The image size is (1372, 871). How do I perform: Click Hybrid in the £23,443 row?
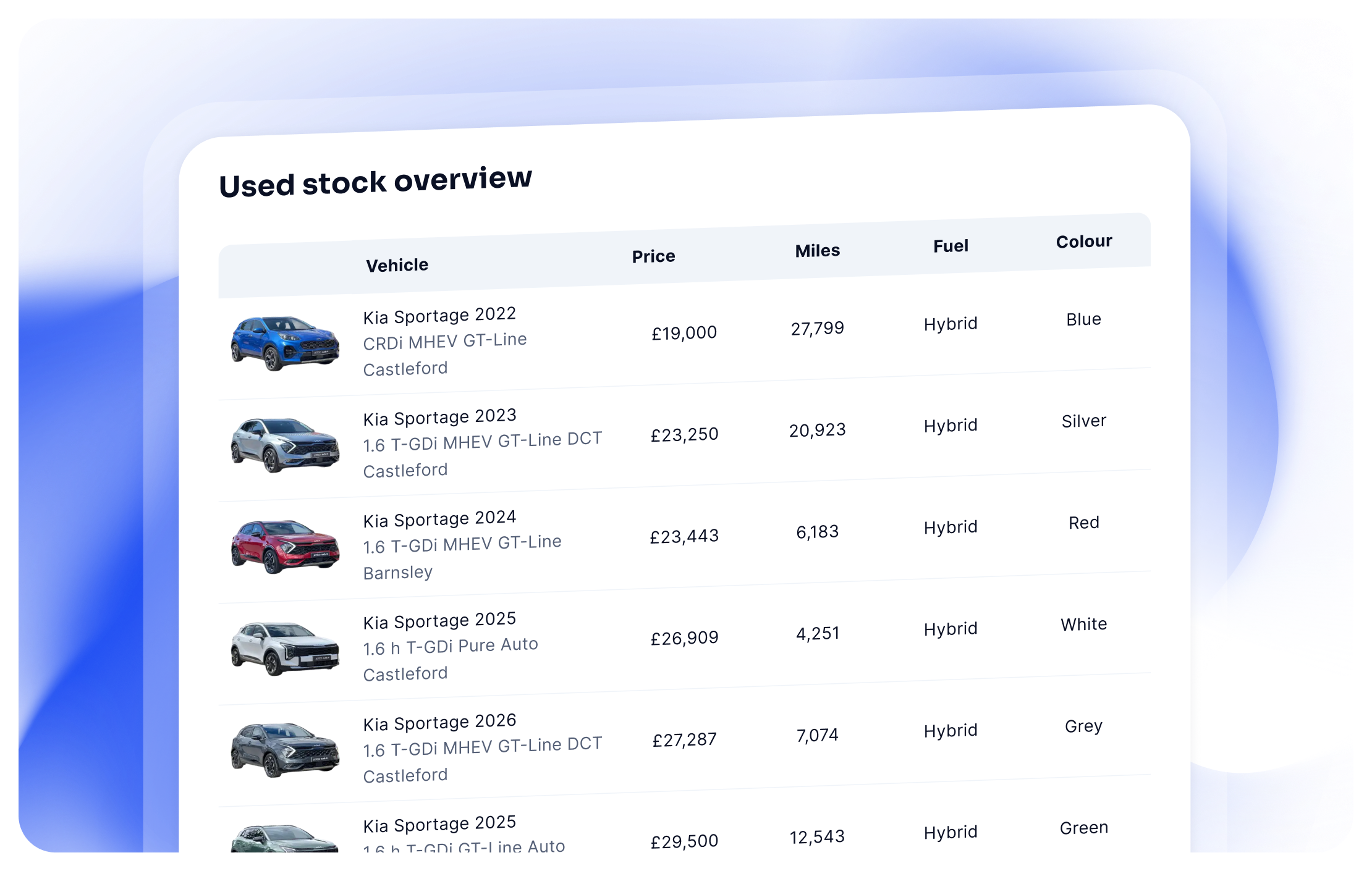tap(951, 527)
